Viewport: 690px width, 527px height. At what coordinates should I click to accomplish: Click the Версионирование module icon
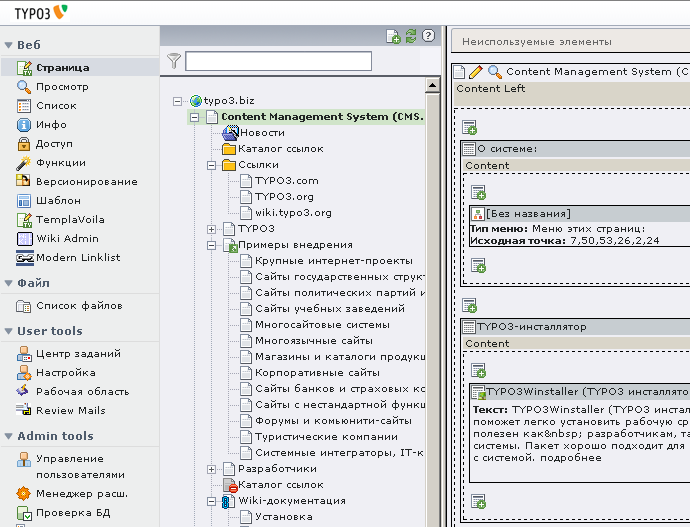point(23,181)
